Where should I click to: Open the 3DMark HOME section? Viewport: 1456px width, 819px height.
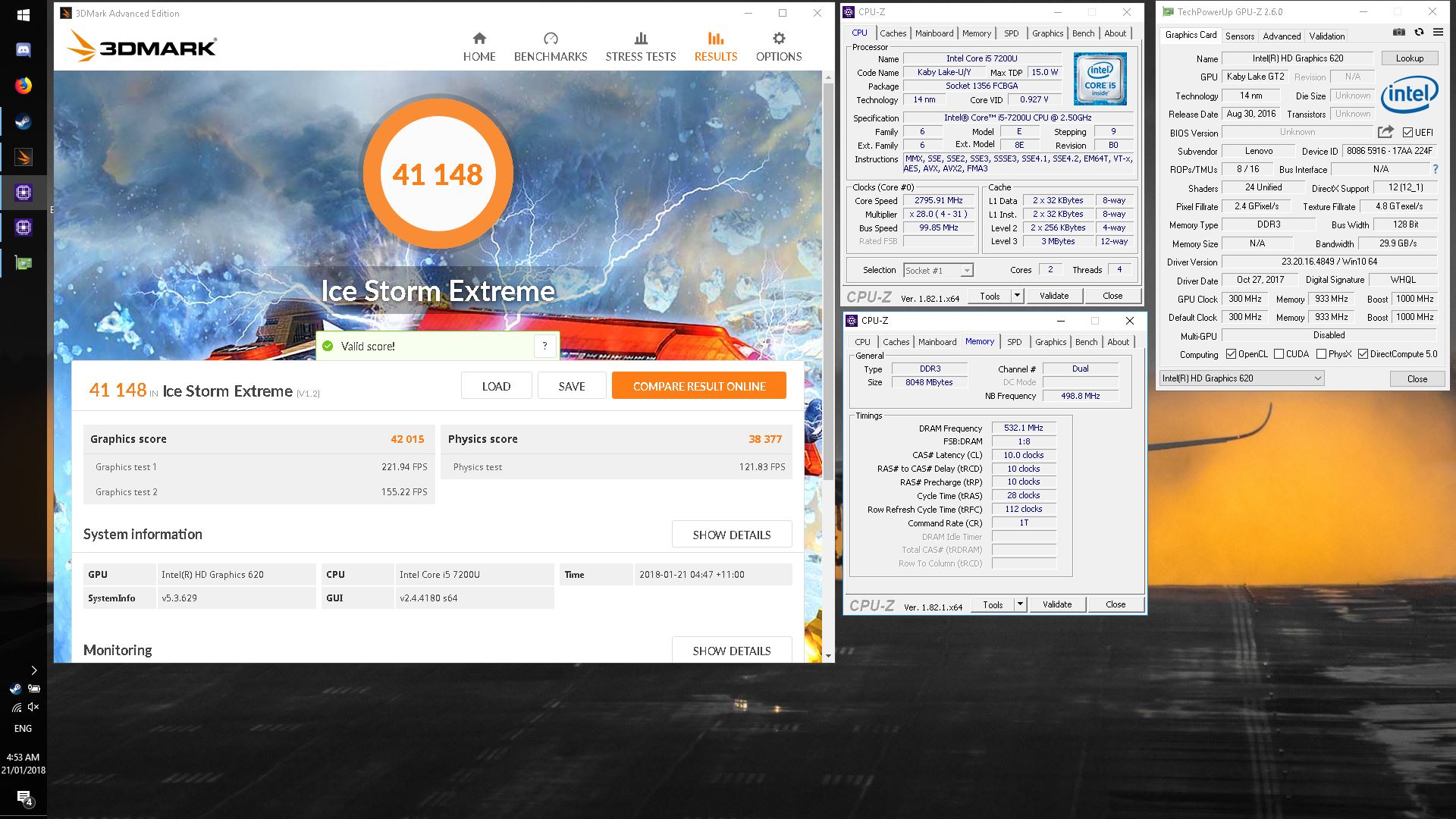(x=479, y=47)
